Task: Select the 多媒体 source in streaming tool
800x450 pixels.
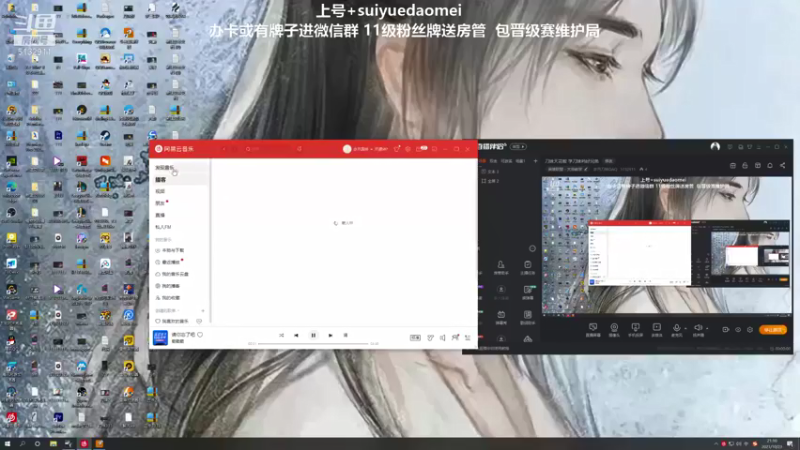Action: (657, 330)
